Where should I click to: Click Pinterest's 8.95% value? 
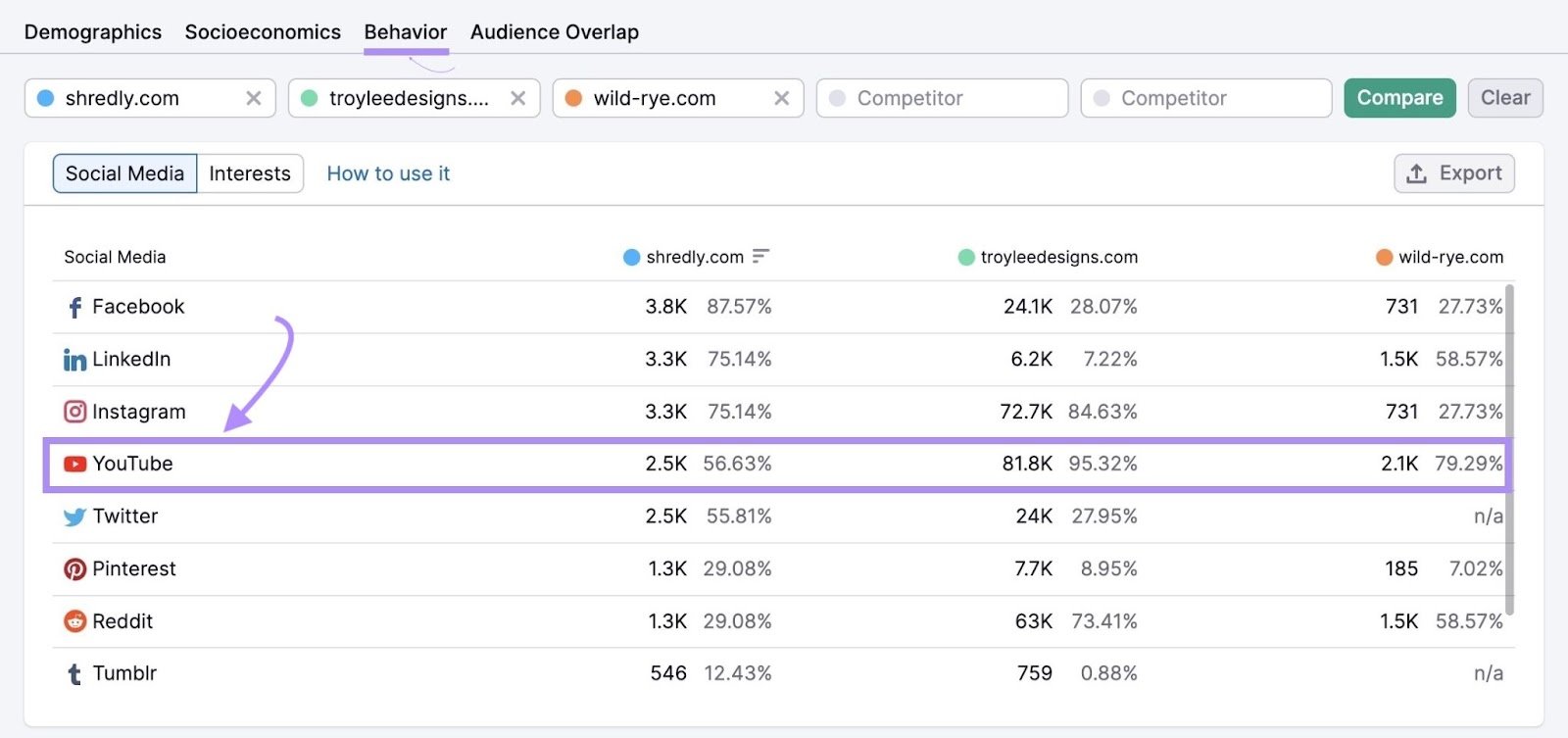(1109, 568)
